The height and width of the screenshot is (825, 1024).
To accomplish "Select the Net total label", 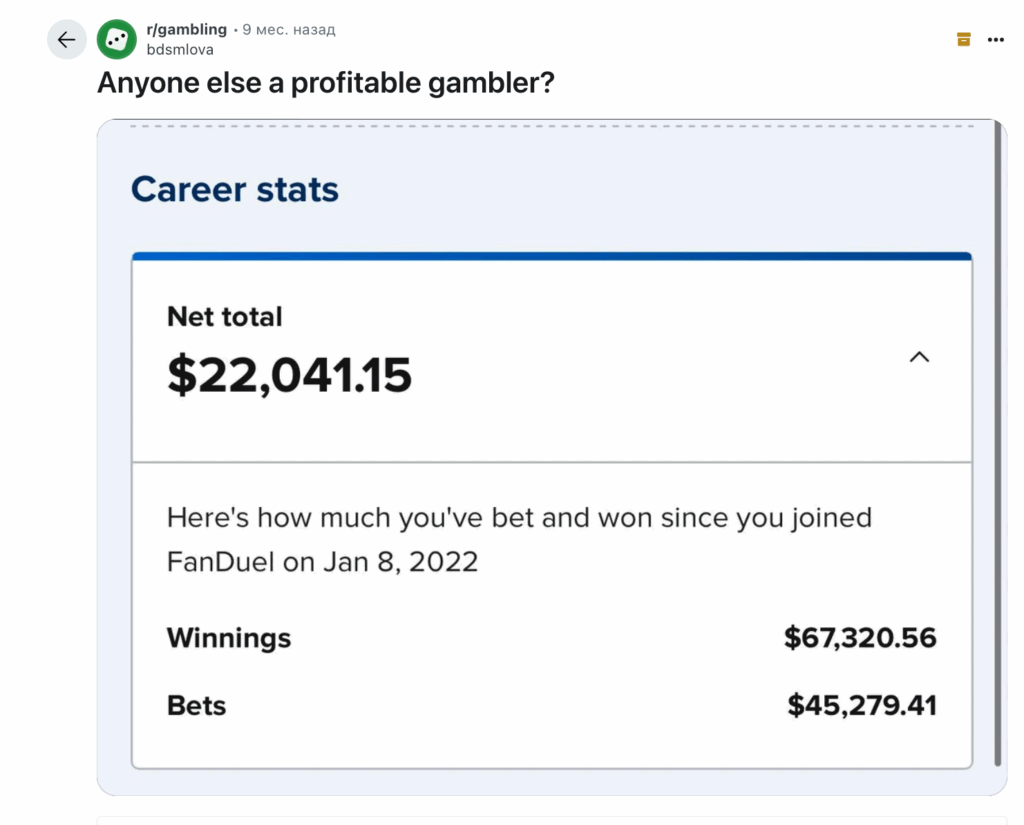I will 224,317.
